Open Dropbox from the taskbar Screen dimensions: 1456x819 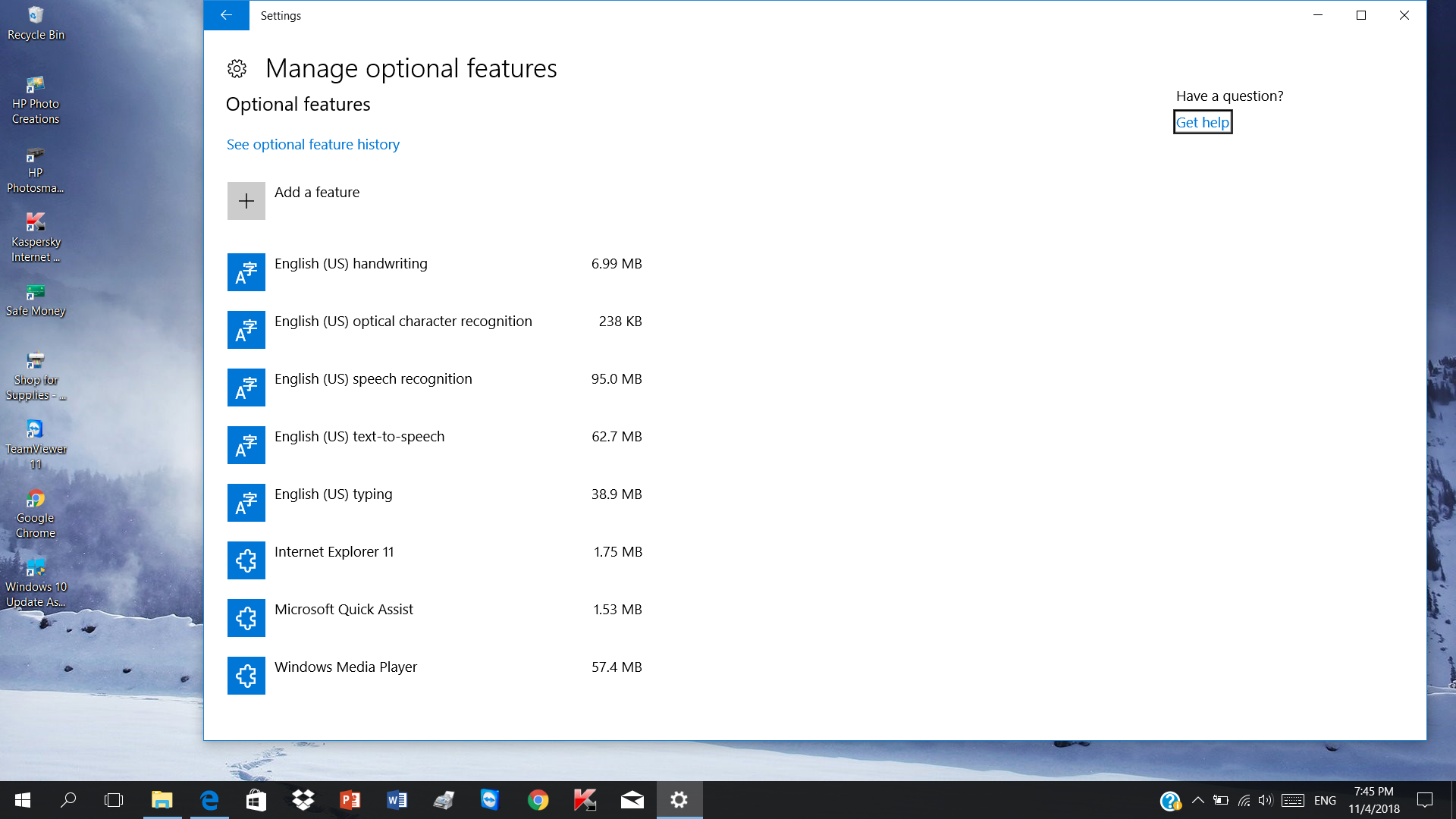(x=303, y=800)
